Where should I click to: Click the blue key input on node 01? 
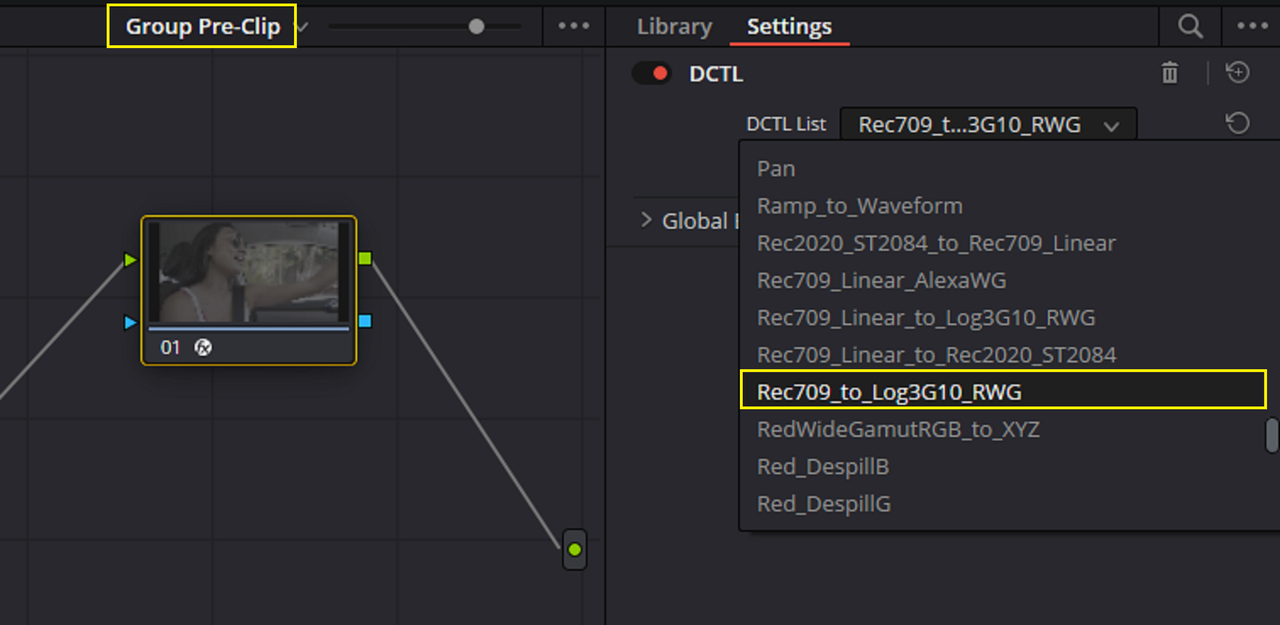[130, 322]
